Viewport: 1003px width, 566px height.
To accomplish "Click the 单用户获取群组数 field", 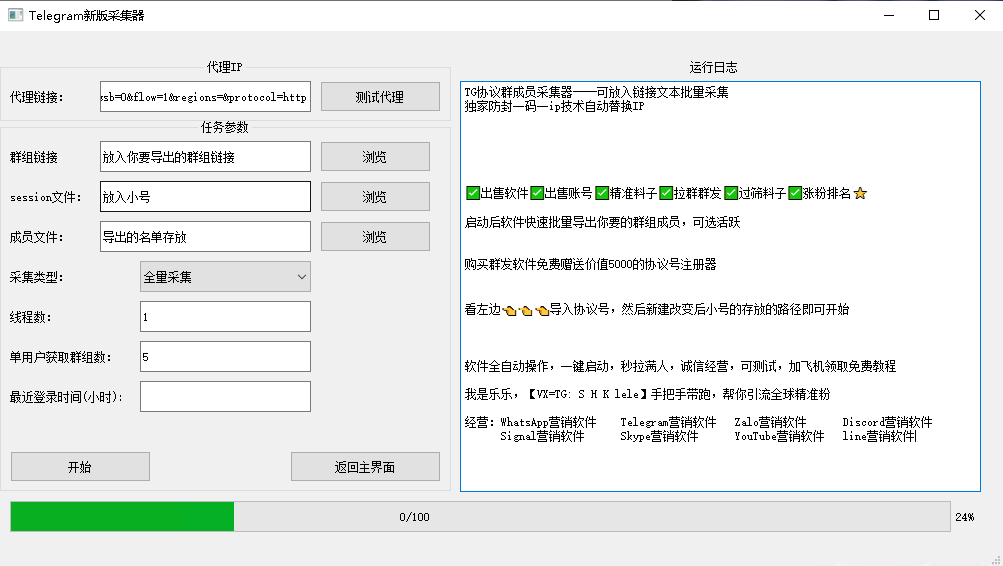I will tap(225, 356).
